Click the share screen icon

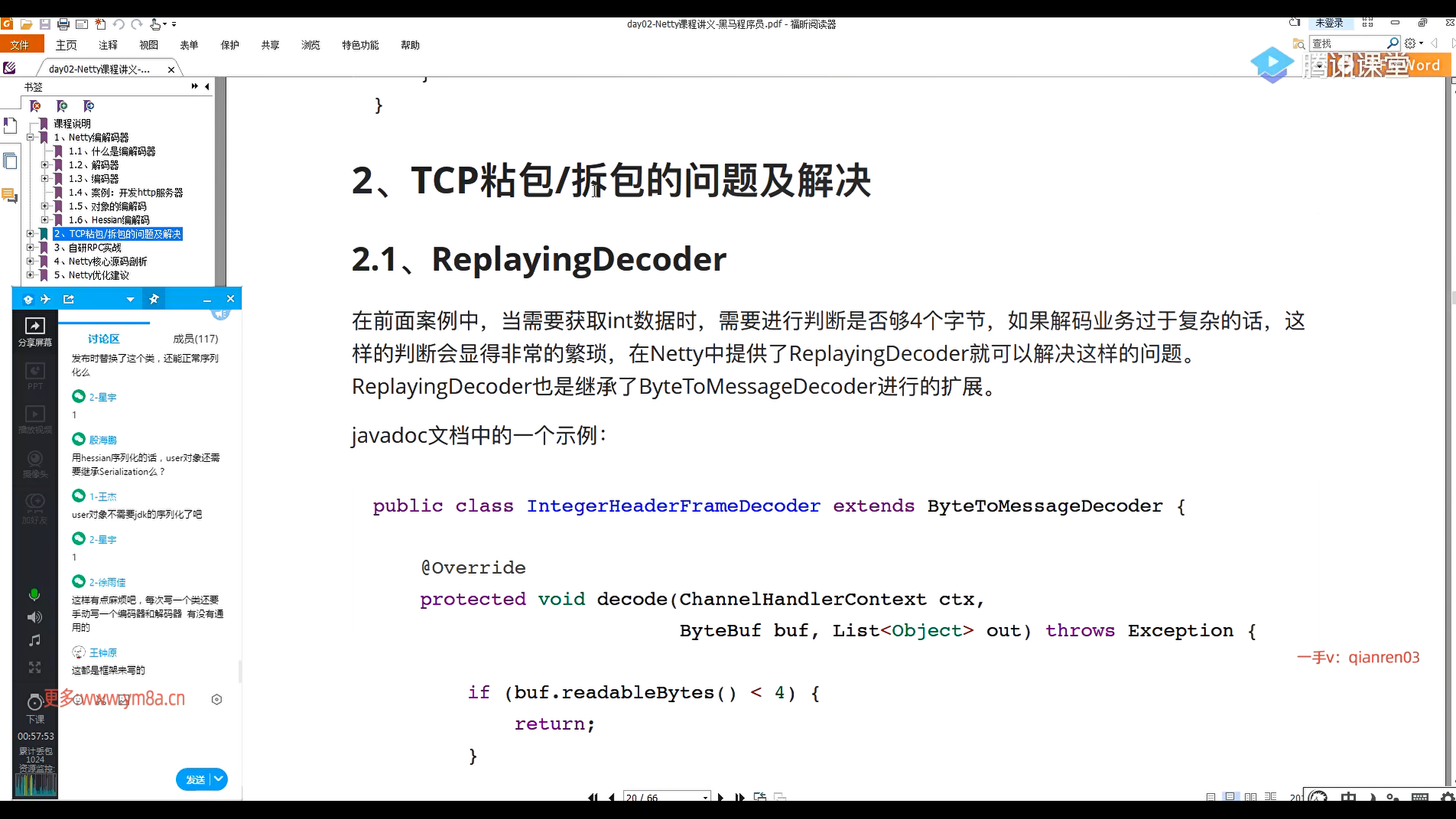coord(35,327)
